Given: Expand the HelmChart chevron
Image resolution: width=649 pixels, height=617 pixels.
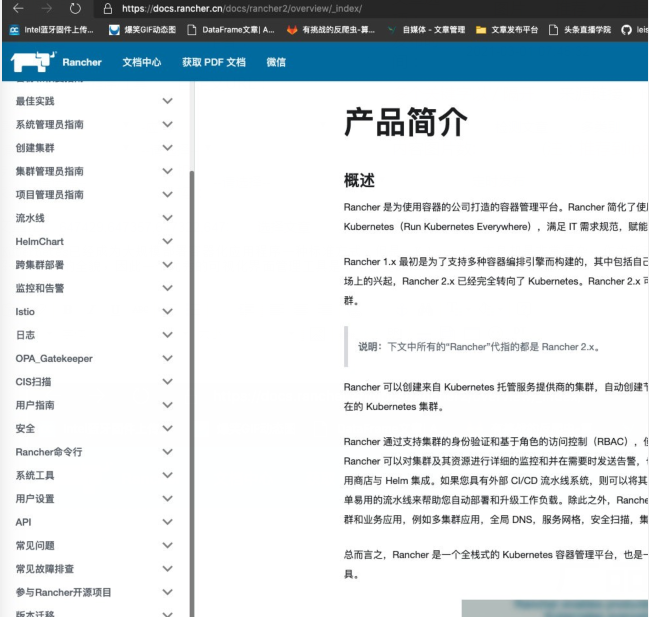Looking at the screenshot, I should (x=167, y=241).
